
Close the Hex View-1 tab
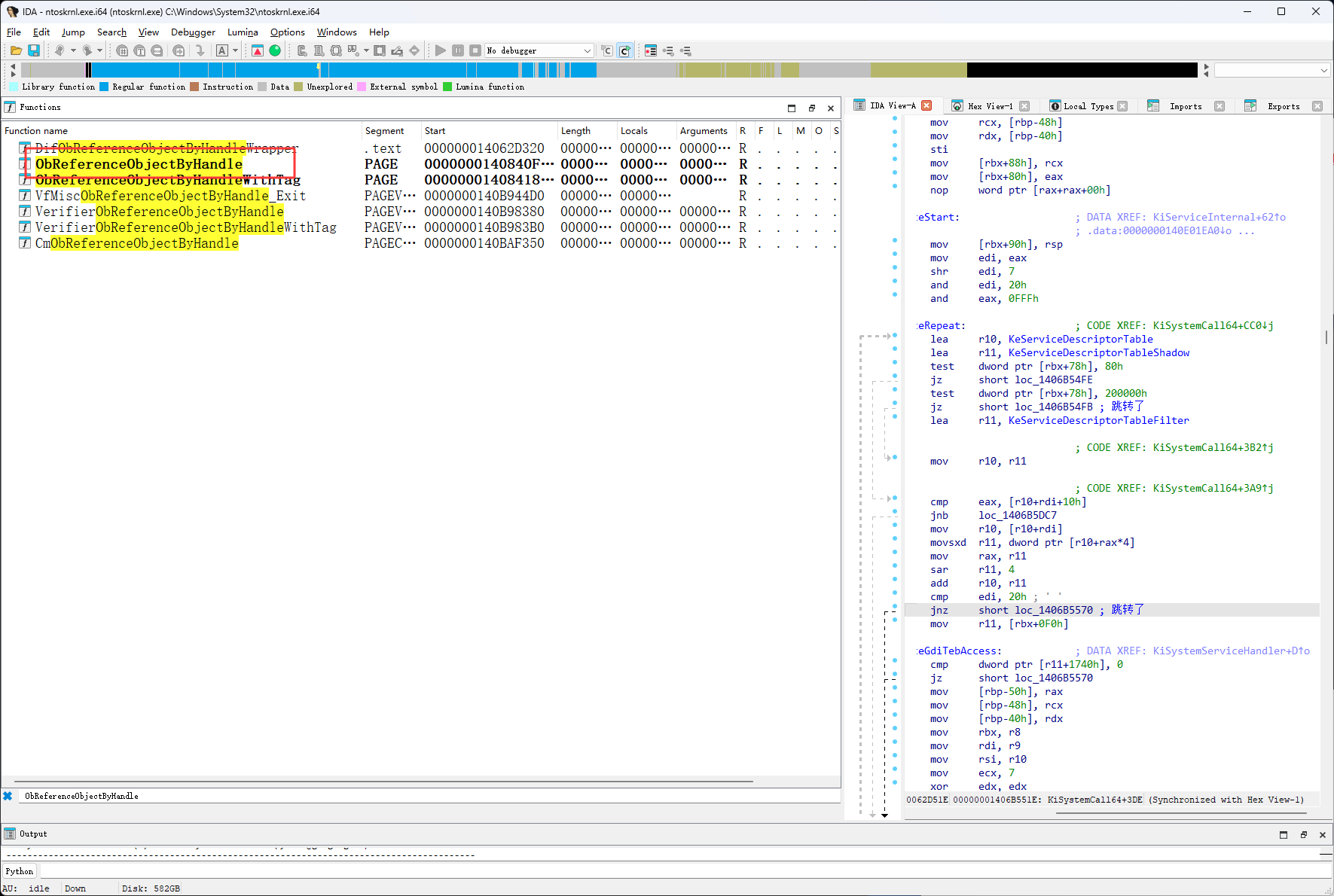tap(1024, 106)
